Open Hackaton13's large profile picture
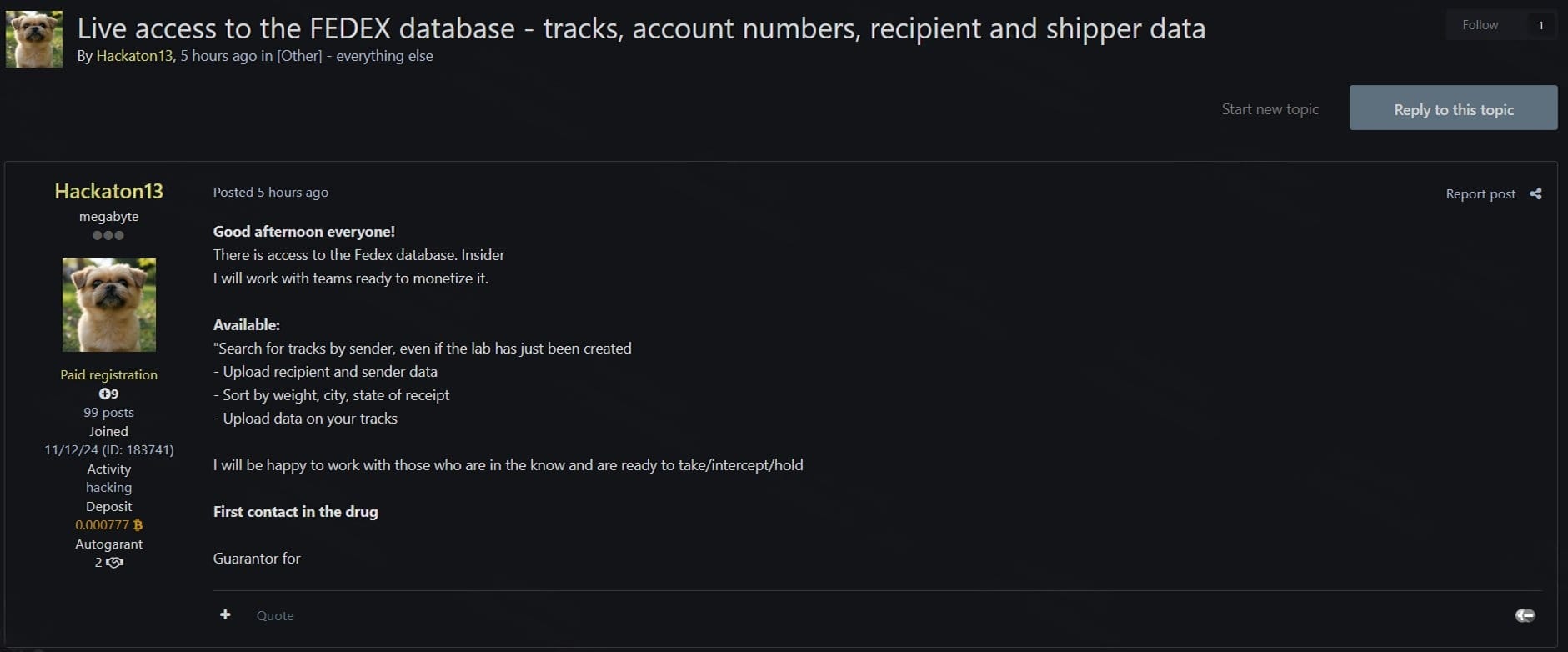This screenshot has width=1568, height=652. (x=109, y=304)
